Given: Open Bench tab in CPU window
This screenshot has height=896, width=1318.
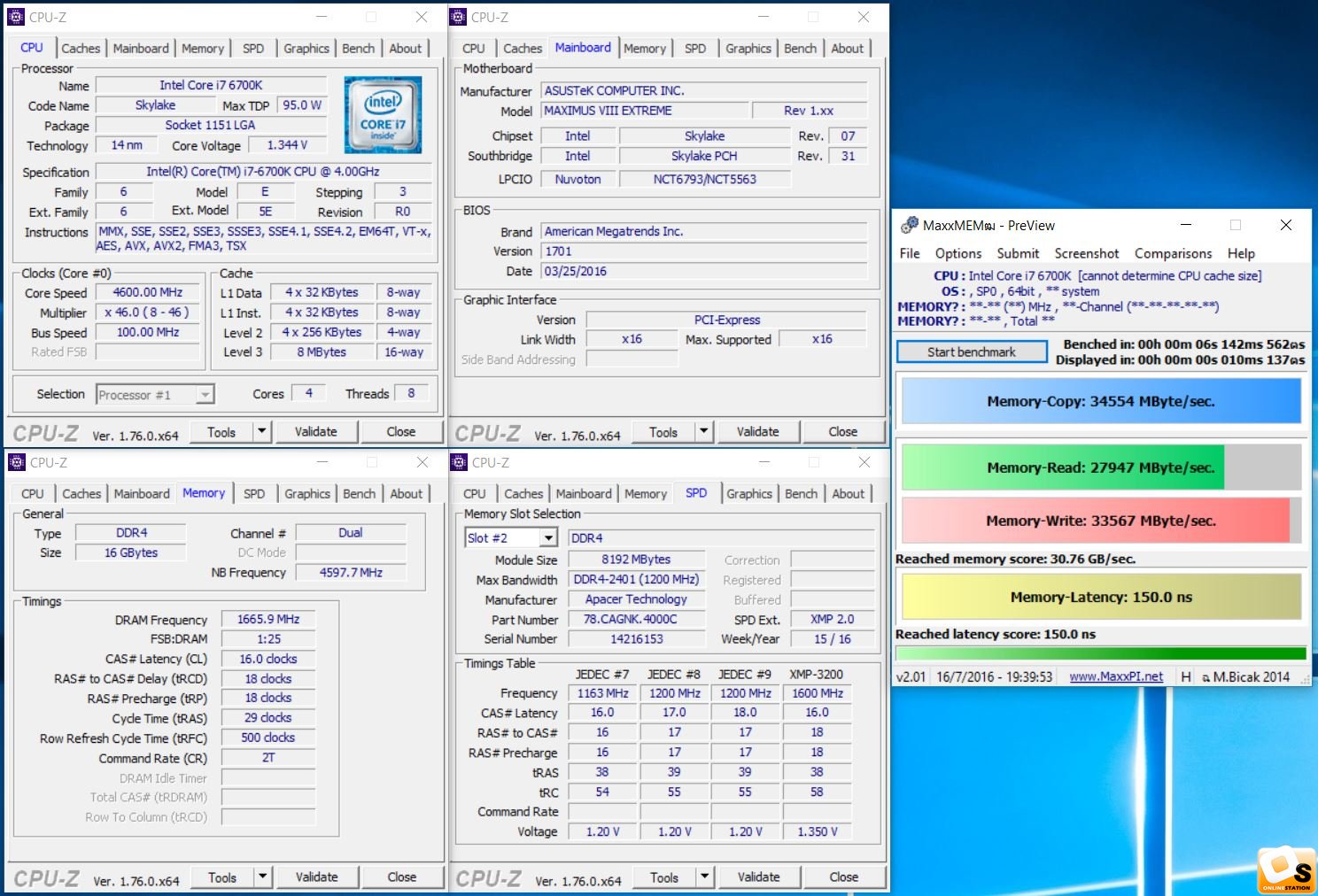Looking at the screenshot, I should coord(359,49).
